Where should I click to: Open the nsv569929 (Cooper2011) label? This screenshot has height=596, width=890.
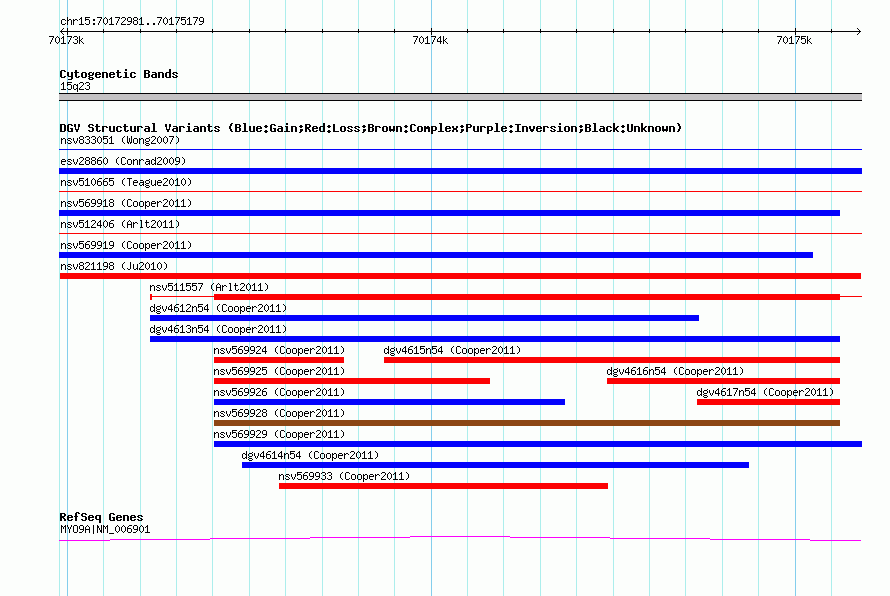tap(279, 434)
